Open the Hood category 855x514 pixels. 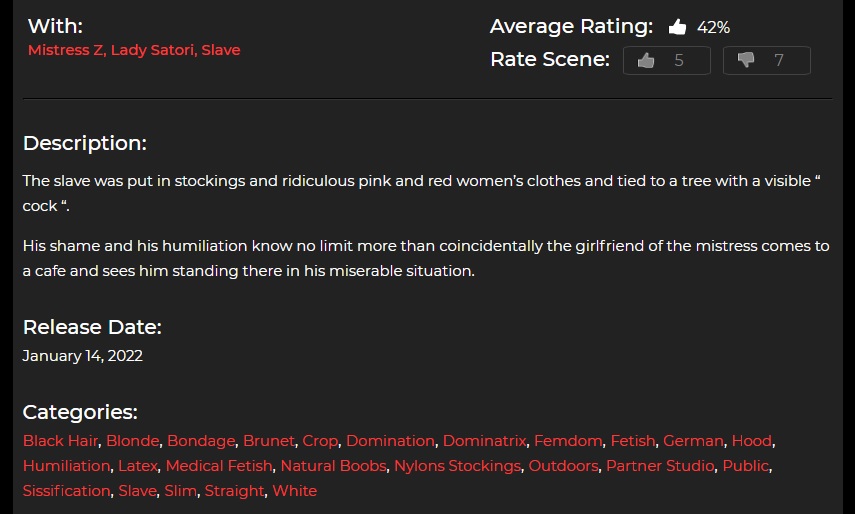(751, 440)
